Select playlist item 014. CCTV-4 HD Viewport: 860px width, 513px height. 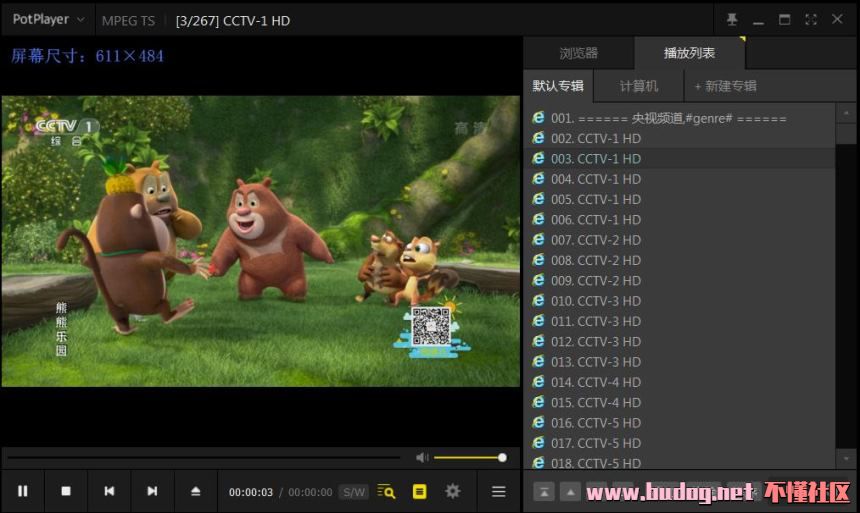tap(679, 382)
